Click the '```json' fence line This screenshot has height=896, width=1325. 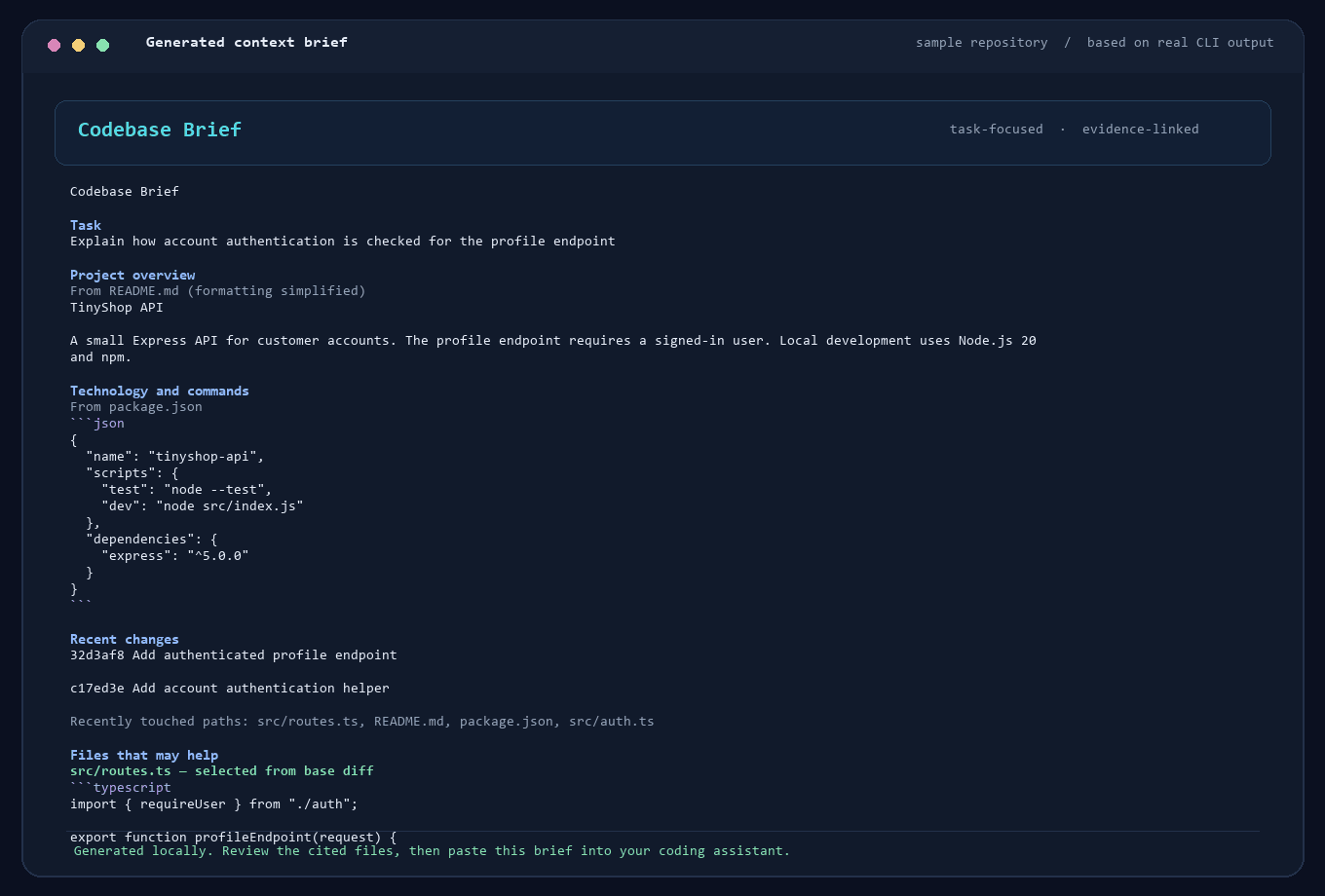point(97,423)
